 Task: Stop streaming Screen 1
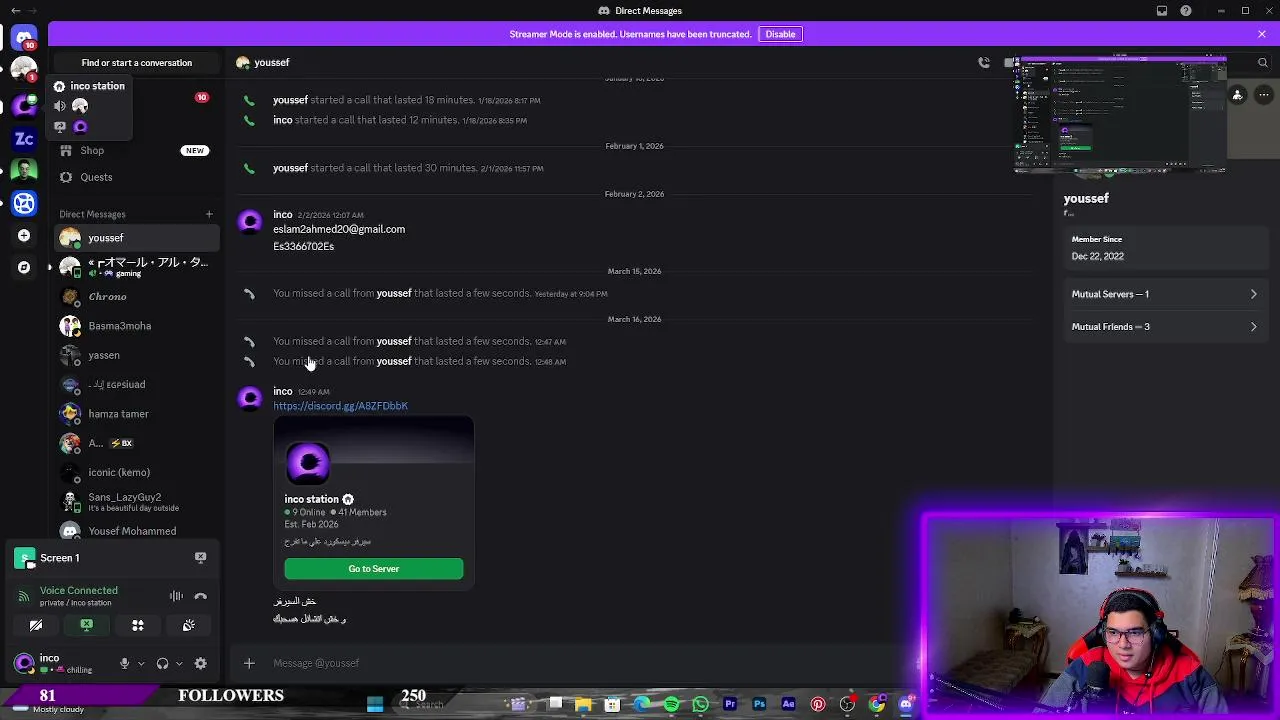200,558
